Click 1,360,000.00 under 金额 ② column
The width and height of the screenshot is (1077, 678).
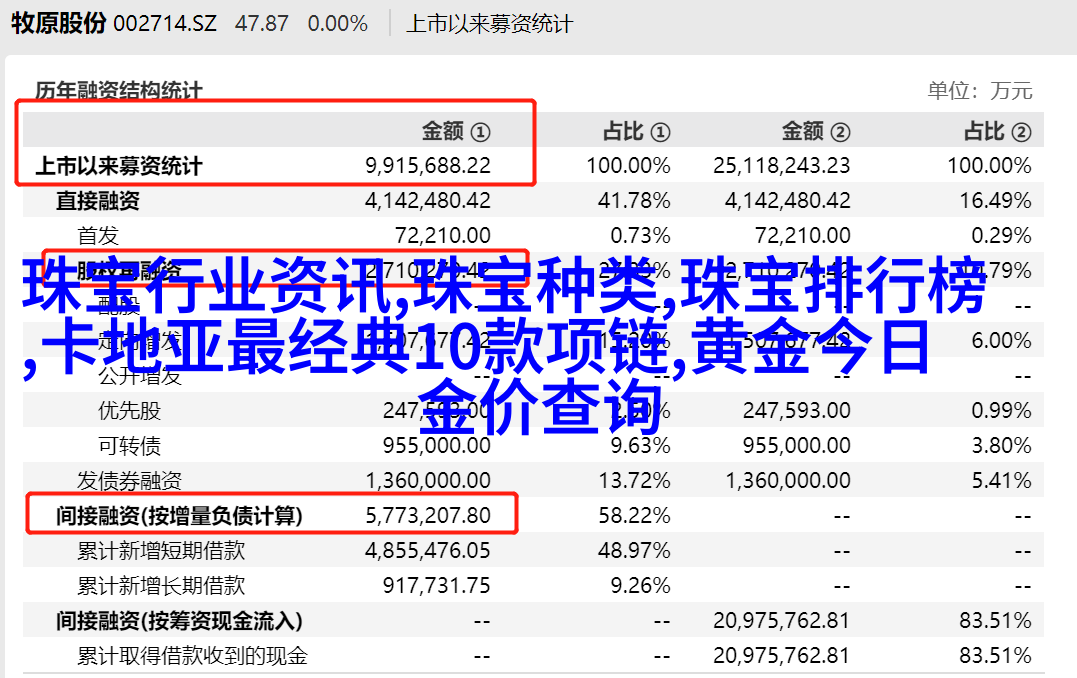pyautogui.click(x=788, y=481)
